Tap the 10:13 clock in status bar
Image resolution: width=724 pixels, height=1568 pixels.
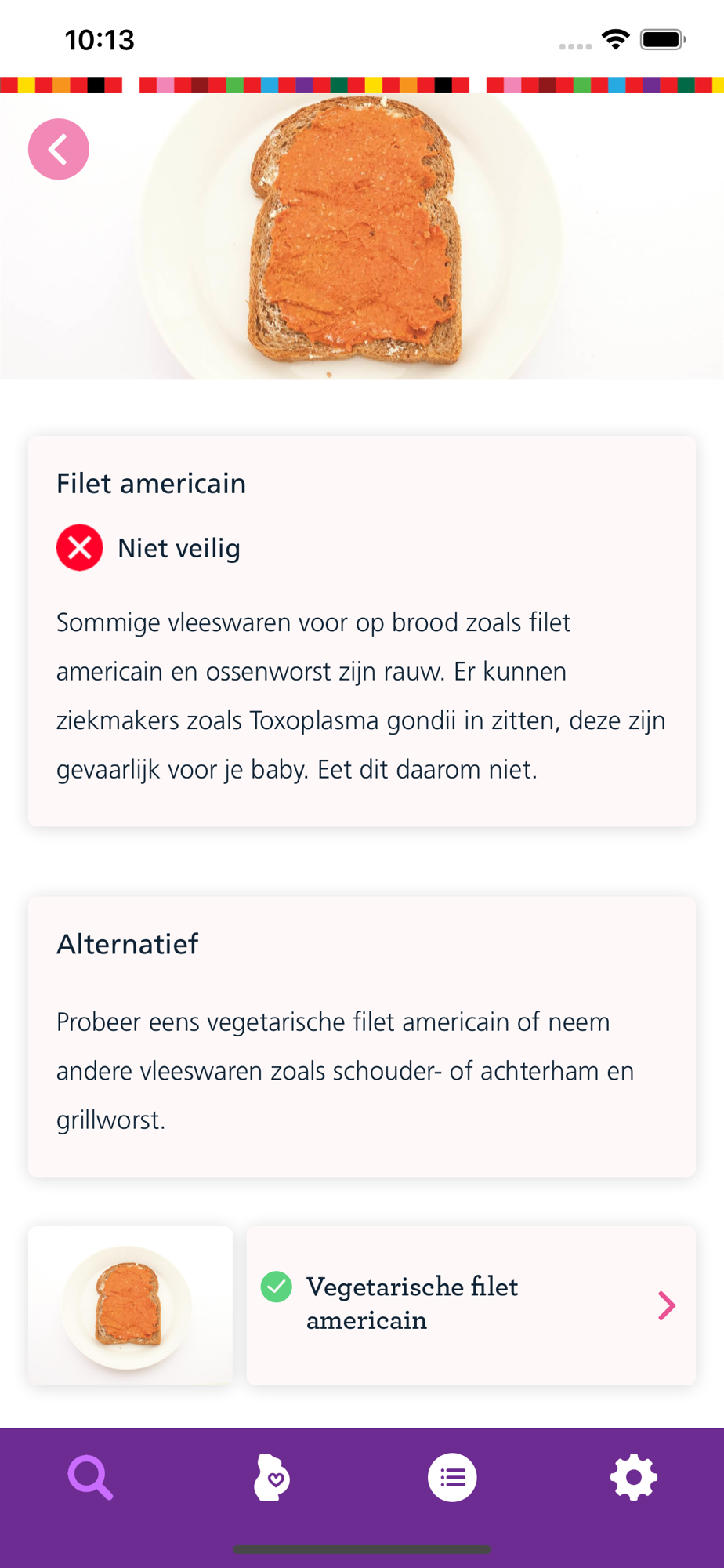click(x=100, y=40)
